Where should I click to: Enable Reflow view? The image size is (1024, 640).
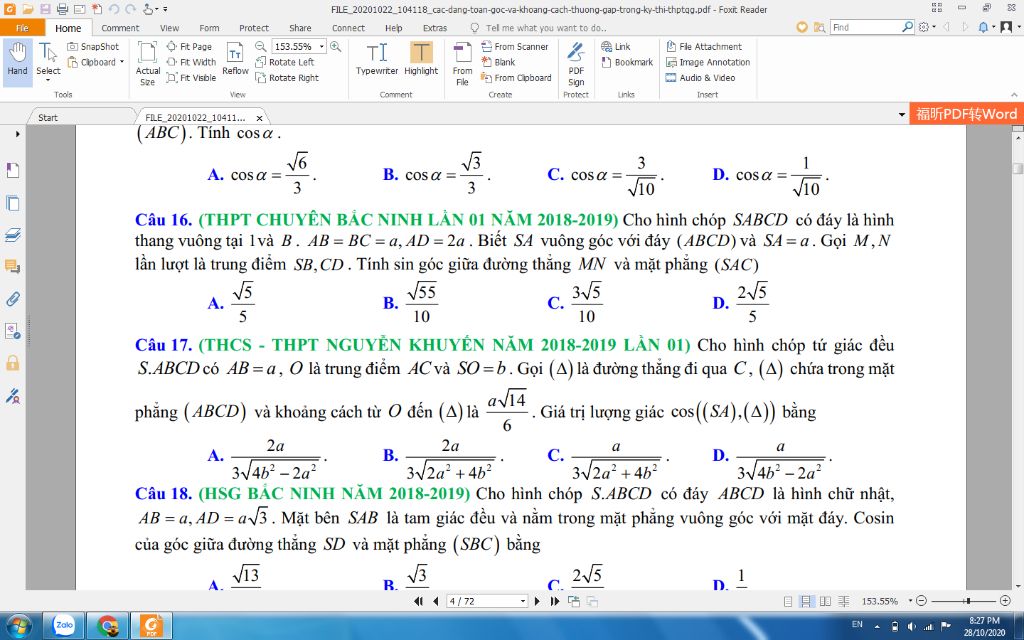(x=235, y=59)
